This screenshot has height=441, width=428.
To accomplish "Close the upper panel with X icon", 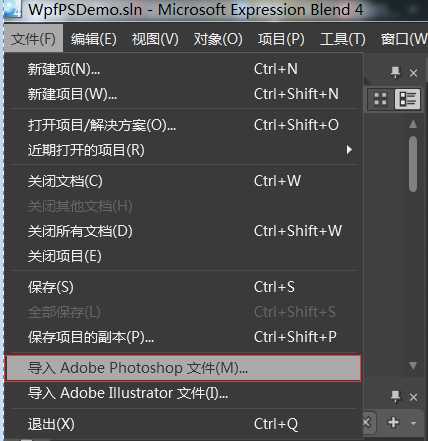I will (x=413, y=73).
